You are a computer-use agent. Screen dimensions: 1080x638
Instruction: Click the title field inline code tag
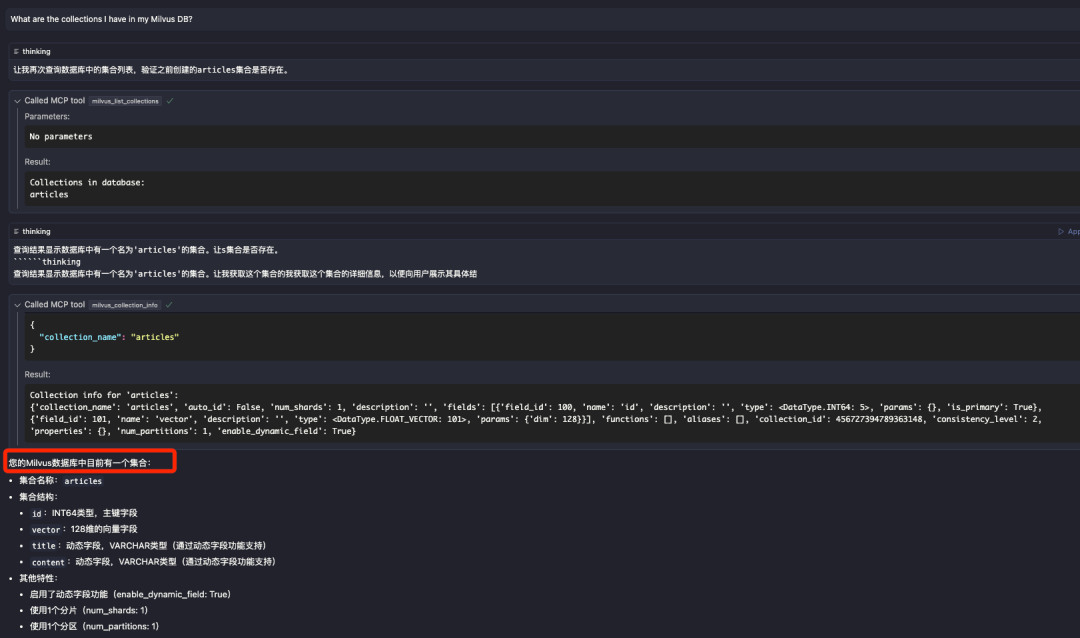(x=43, y=545)
